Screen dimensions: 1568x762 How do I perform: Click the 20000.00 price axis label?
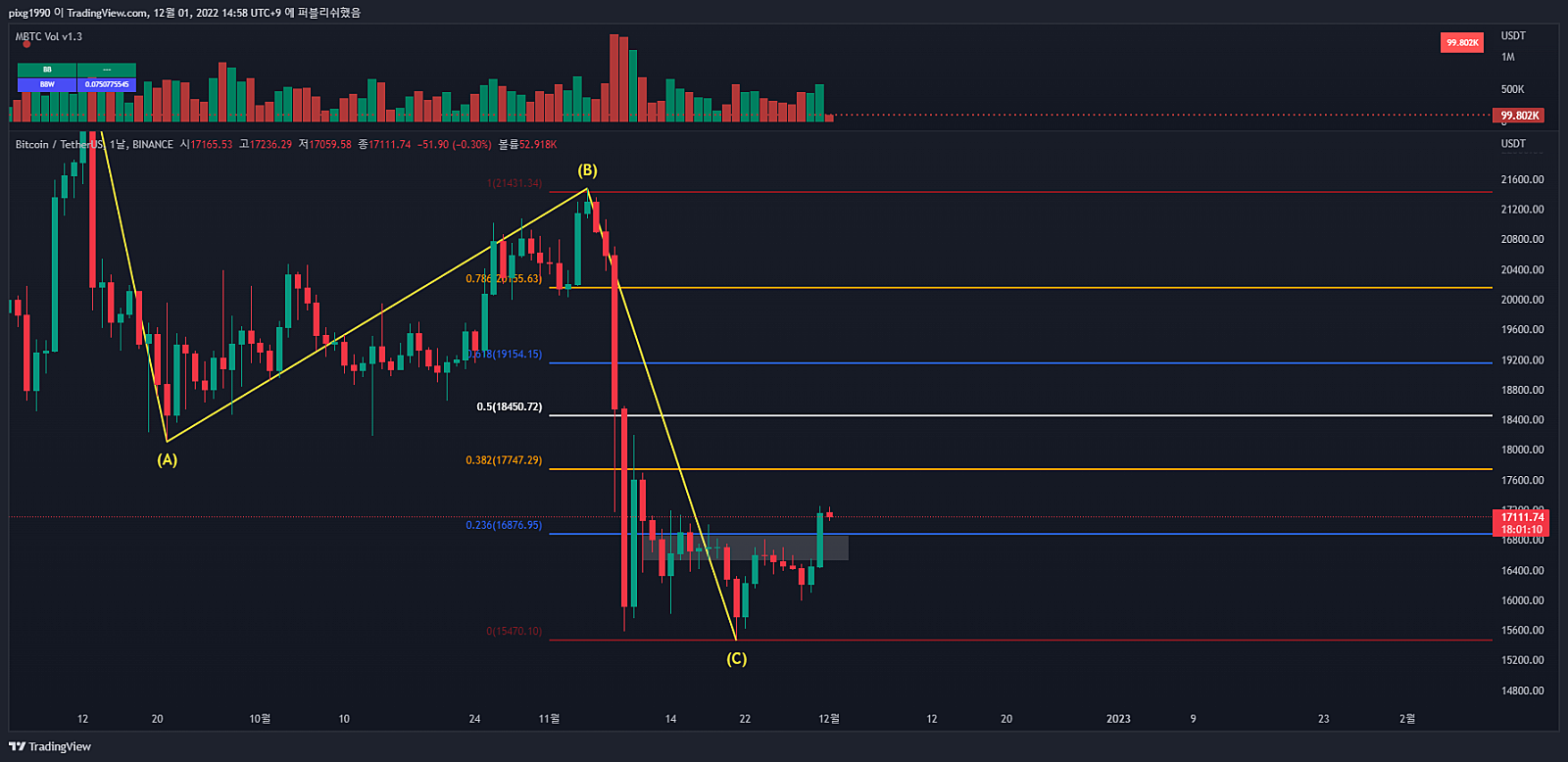click(1522, 300)
